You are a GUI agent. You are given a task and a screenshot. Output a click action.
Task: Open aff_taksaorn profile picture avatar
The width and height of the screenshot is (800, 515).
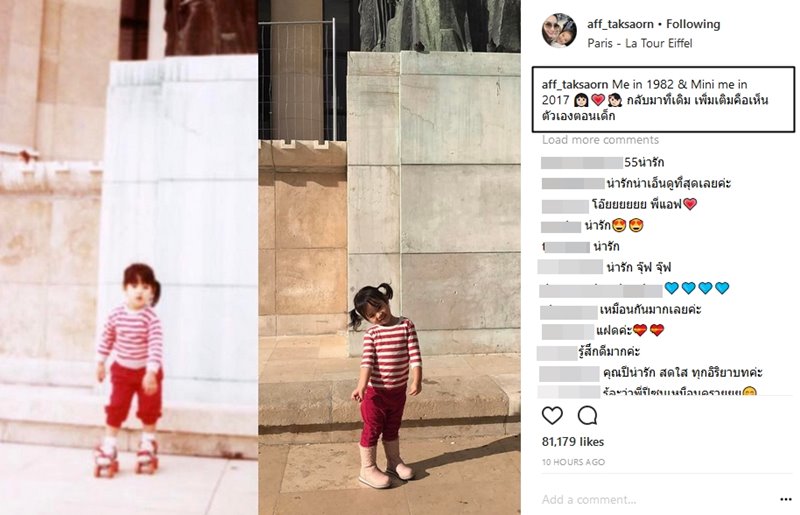(x=559, y=31)
